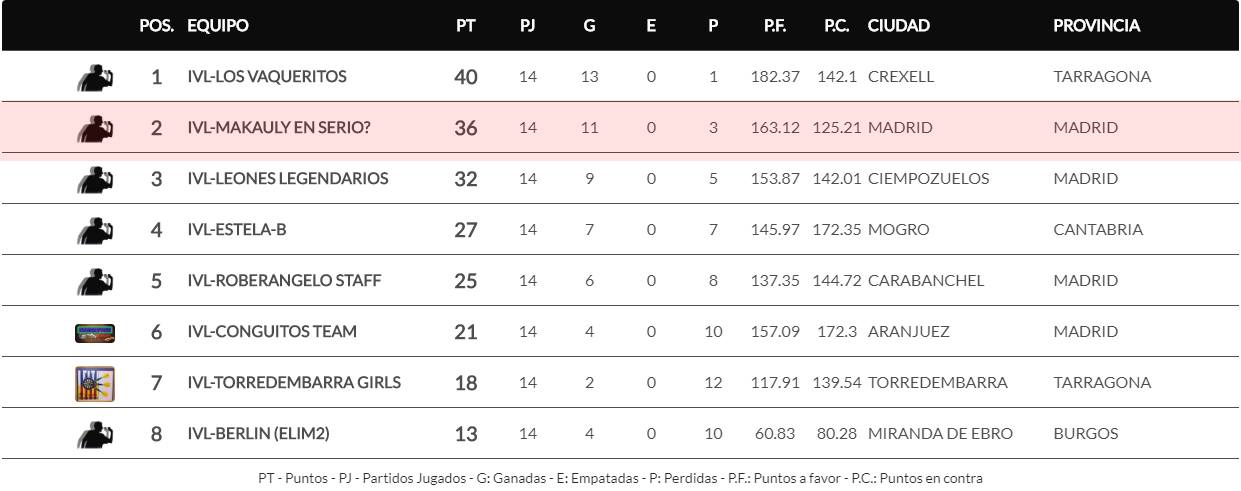Viewport: 1241px width, 491px height.
Task: Click the PROVINCIA column header
Action: [x=1097, y=26]
